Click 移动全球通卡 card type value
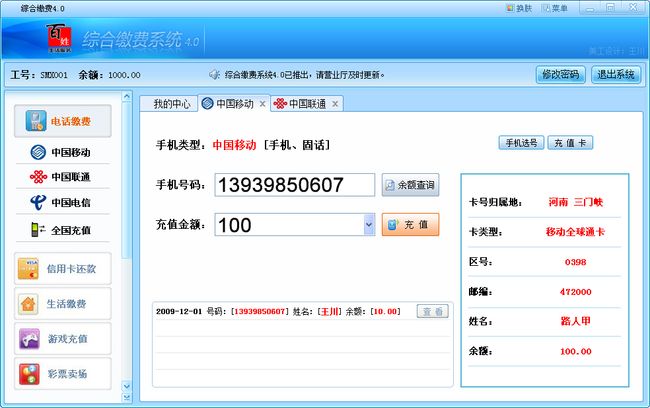The height and width of the screenshot is (408, 650). 575,232
